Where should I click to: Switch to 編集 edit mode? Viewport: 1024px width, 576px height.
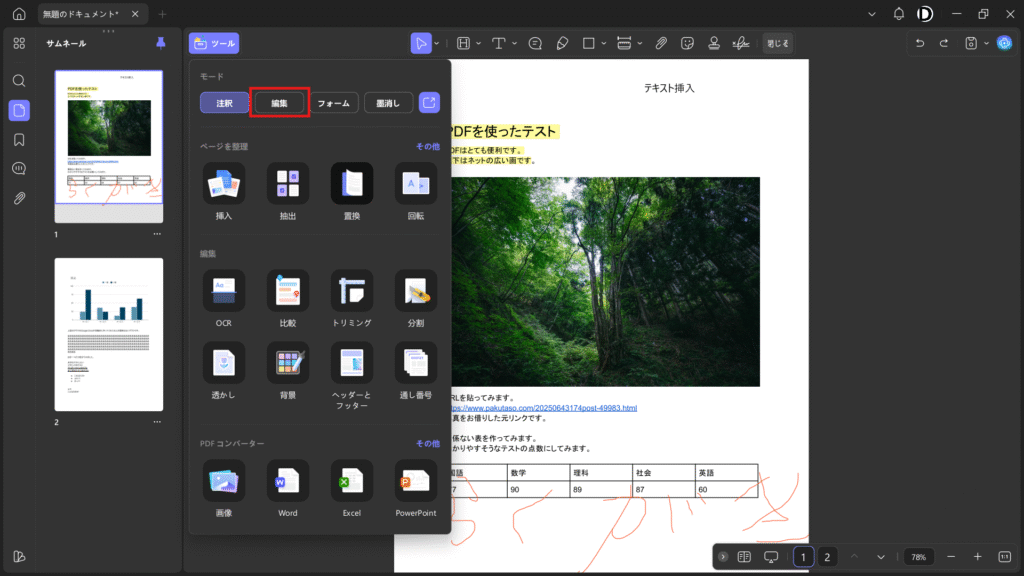[x=279, y=103]
